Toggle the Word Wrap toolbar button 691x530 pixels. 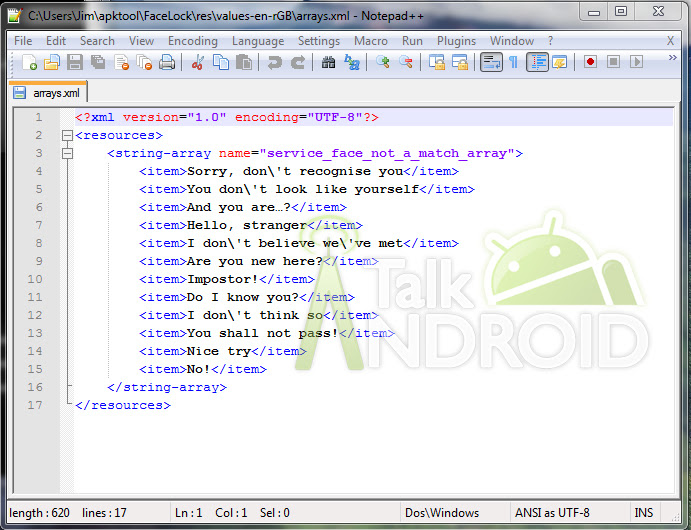coord(491,62)
